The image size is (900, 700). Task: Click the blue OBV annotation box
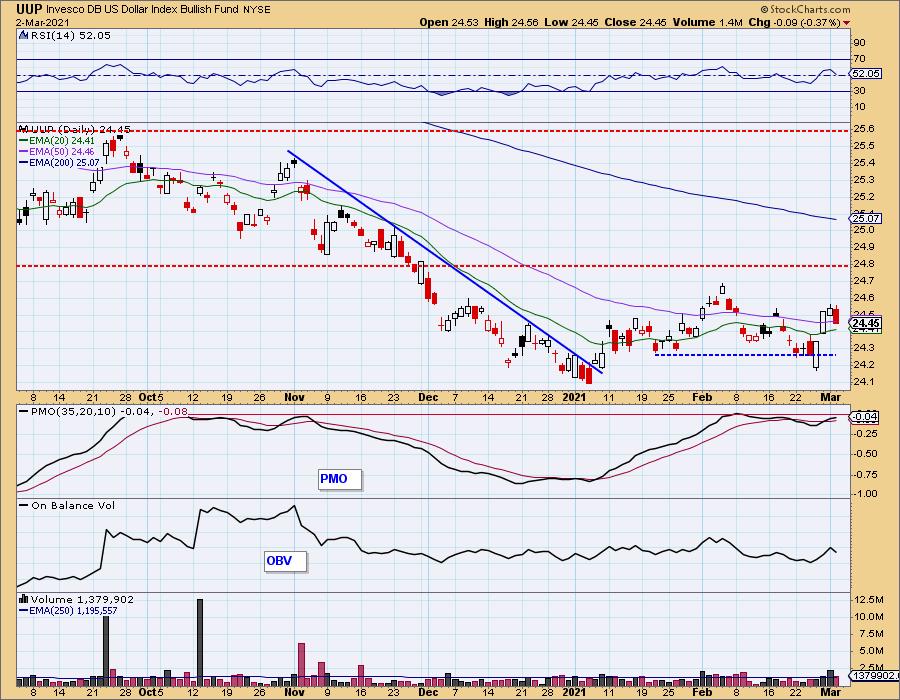[x=286, y=561]
